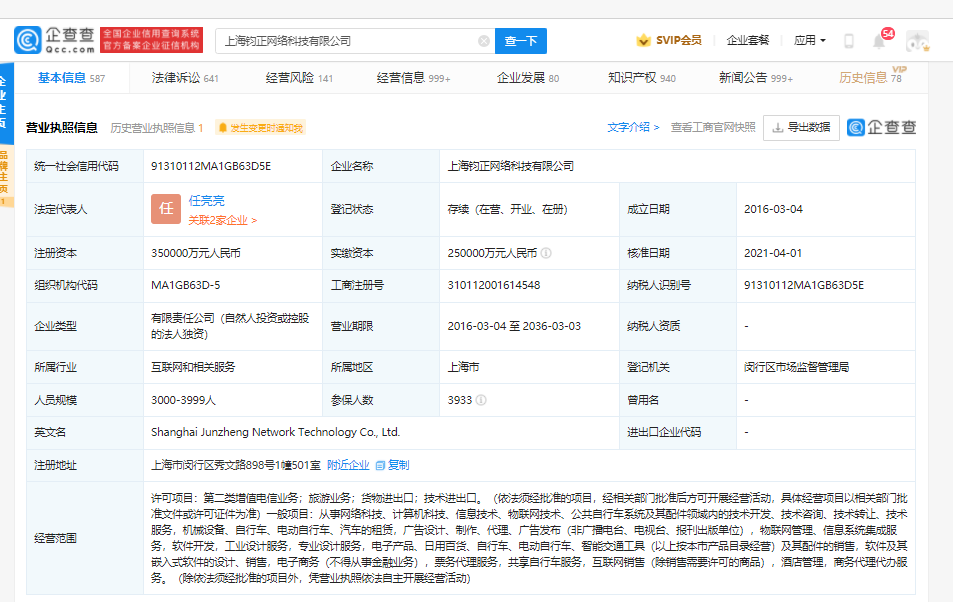The width and height of the screenshot is (953, 602).
Task: Open the notification bell with badge 54
Action: (x=879, y=41)
